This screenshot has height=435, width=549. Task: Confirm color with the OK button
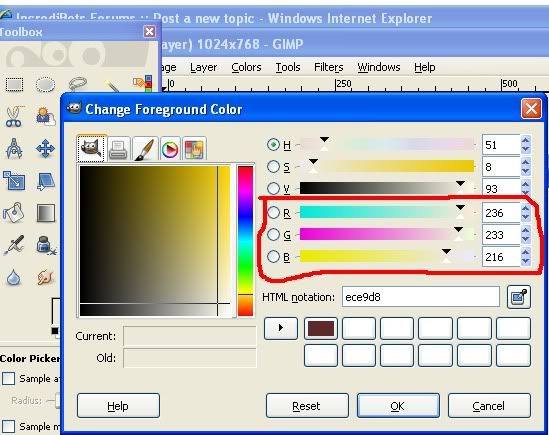point(398,406)
